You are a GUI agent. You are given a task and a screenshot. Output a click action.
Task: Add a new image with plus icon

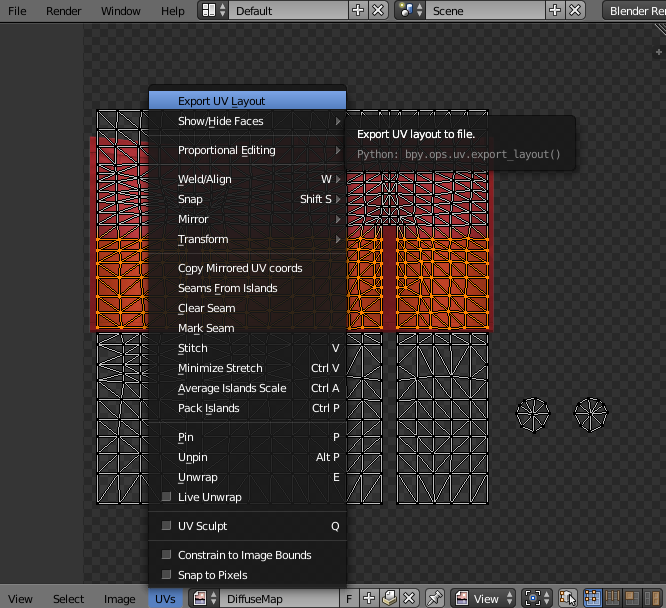(x=369, y=599)
